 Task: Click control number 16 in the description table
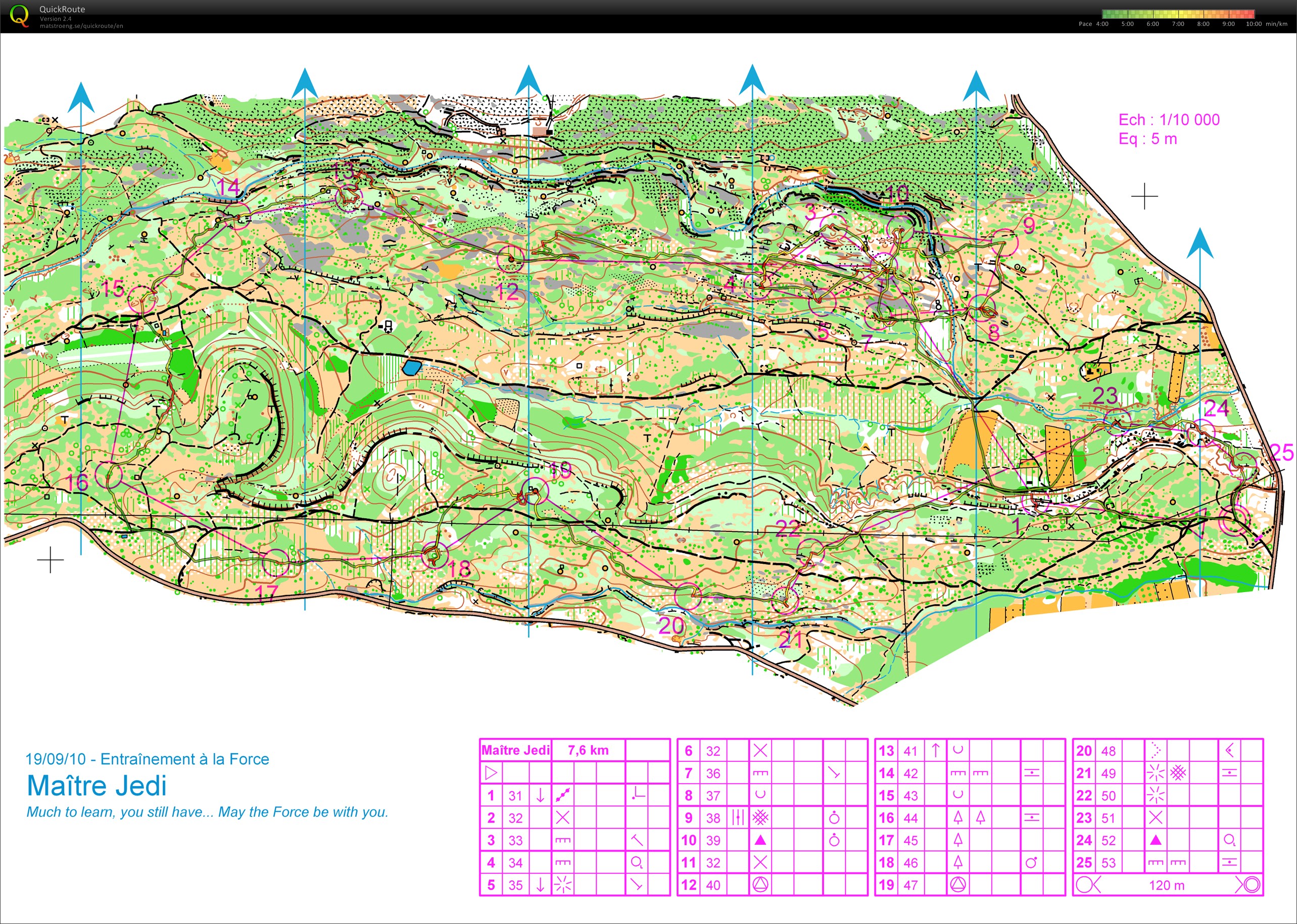(x=887, y=817)
